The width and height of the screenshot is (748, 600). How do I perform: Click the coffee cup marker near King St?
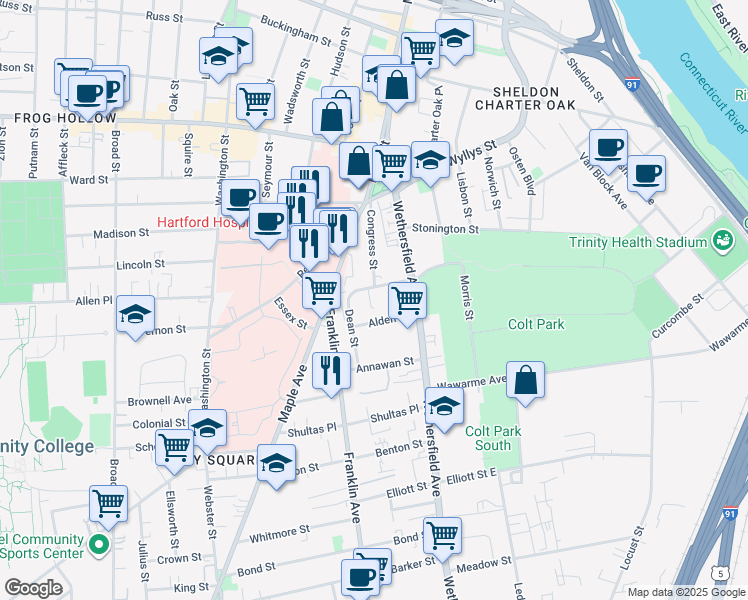point(361,577)
